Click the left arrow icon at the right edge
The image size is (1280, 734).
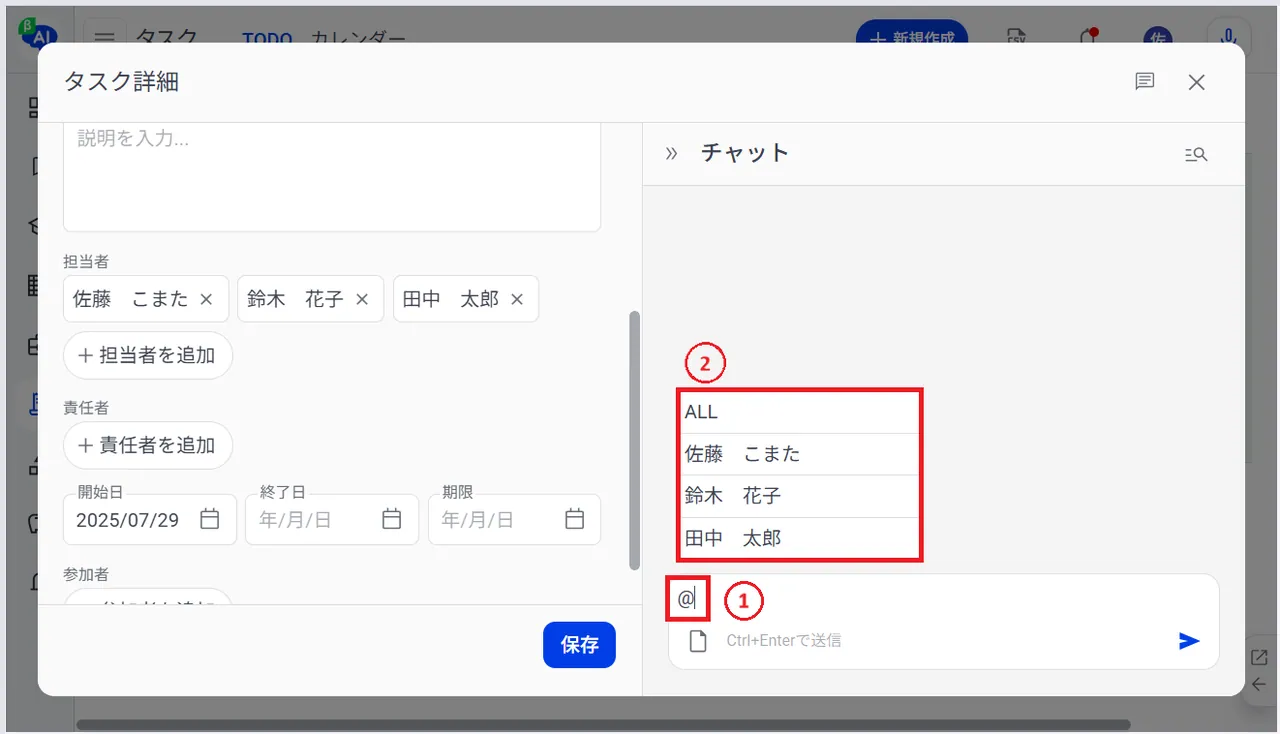1260,684
